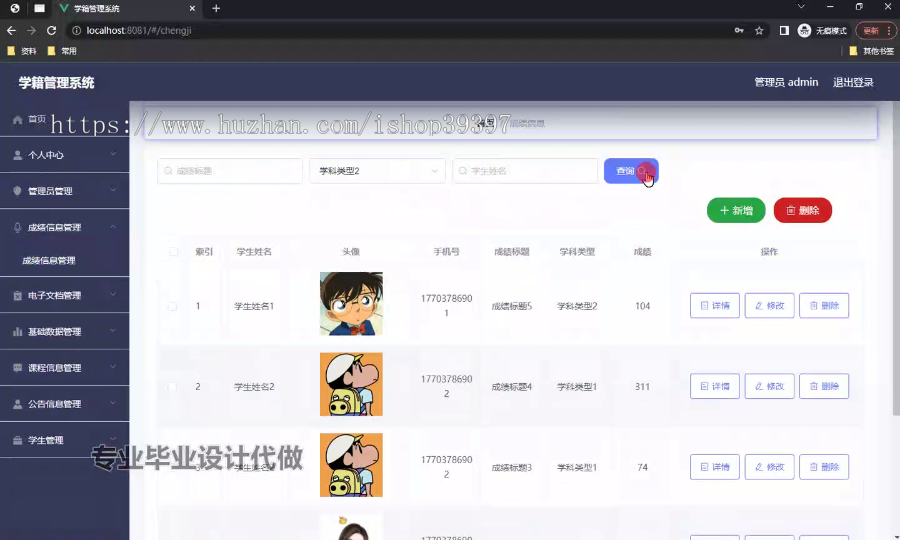900x540 pixels.
Task: Check row 学生姓名1 checkbox
Action: point(172,306)
